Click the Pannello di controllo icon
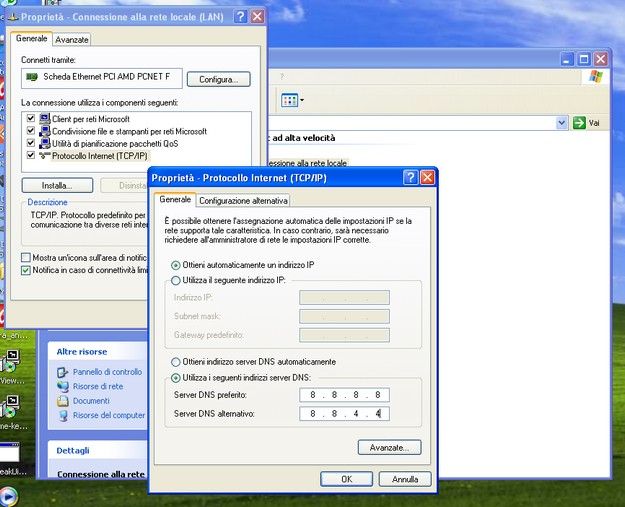Image resolution: width=625 pixels, height=507 pixels. click(x=63, y=372)
